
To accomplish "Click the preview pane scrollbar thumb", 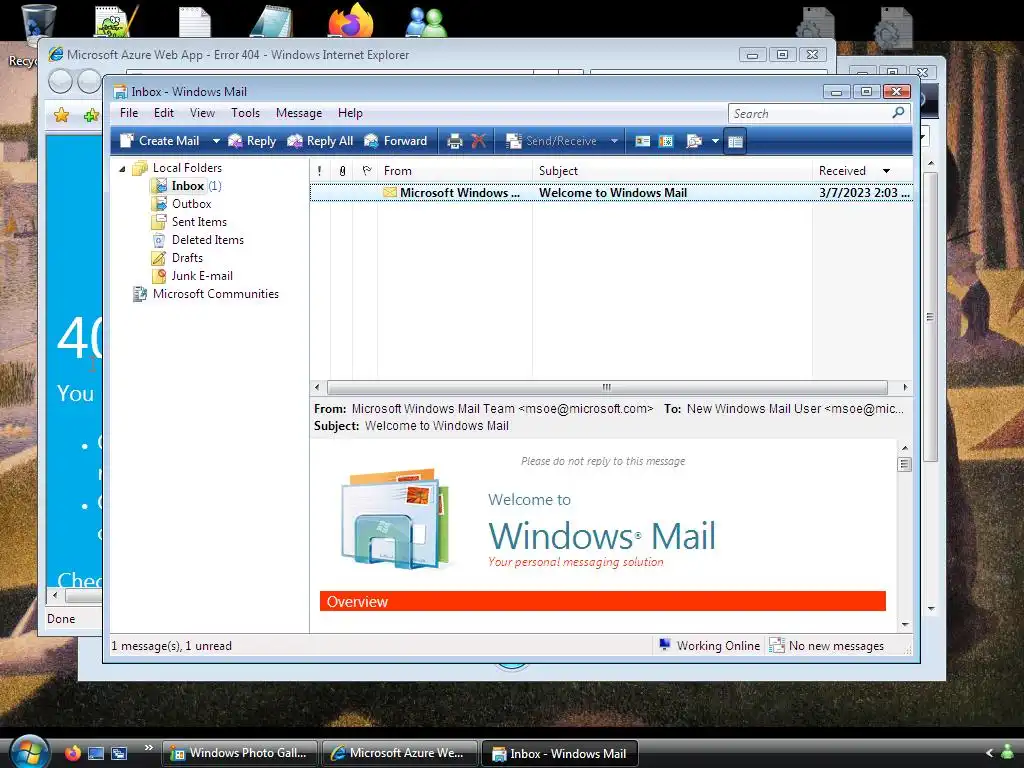I will click(904, 464).
